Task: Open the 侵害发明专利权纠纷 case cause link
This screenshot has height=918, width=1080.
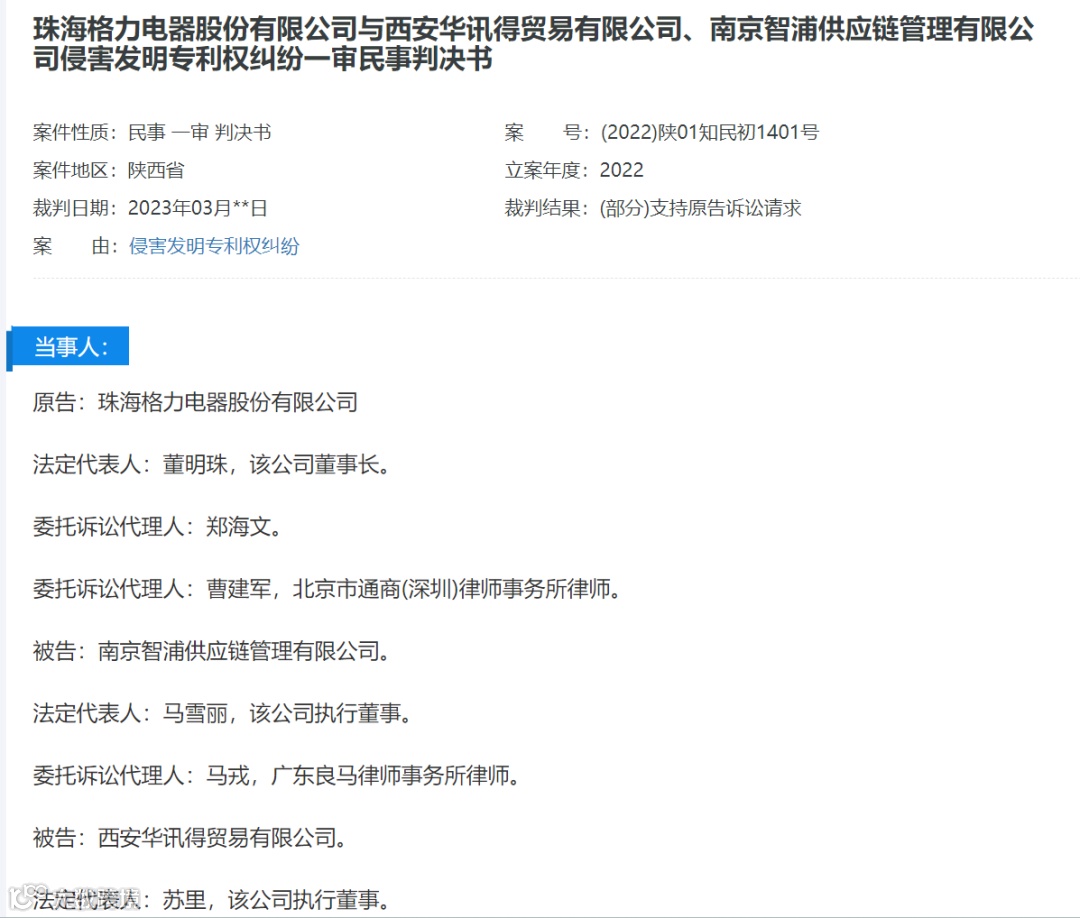Action: pyautogui.click(x=214, y=246)
